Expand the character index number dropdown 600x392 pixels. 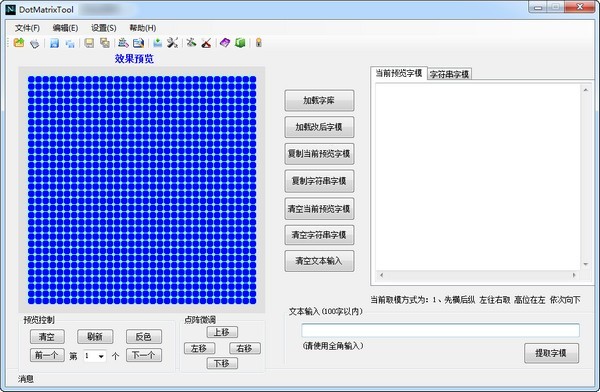(101, 356)
